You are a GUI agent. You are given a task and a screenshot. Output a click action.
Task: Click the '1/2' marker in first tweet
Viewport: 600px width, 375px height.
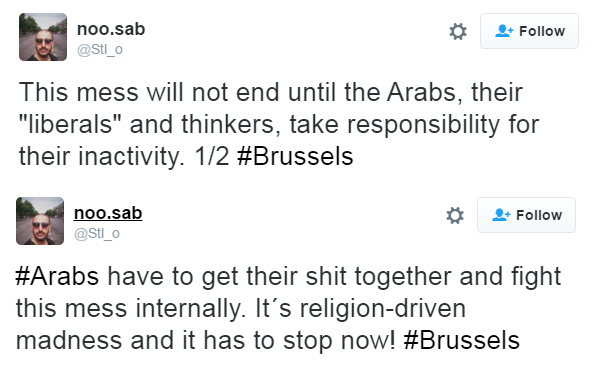pos(212,157)
